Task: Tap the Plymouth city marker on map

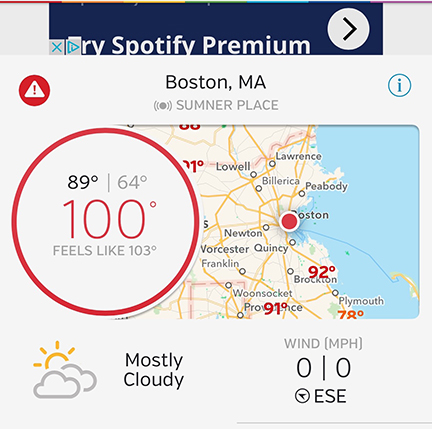Action: tap(335, 293)
